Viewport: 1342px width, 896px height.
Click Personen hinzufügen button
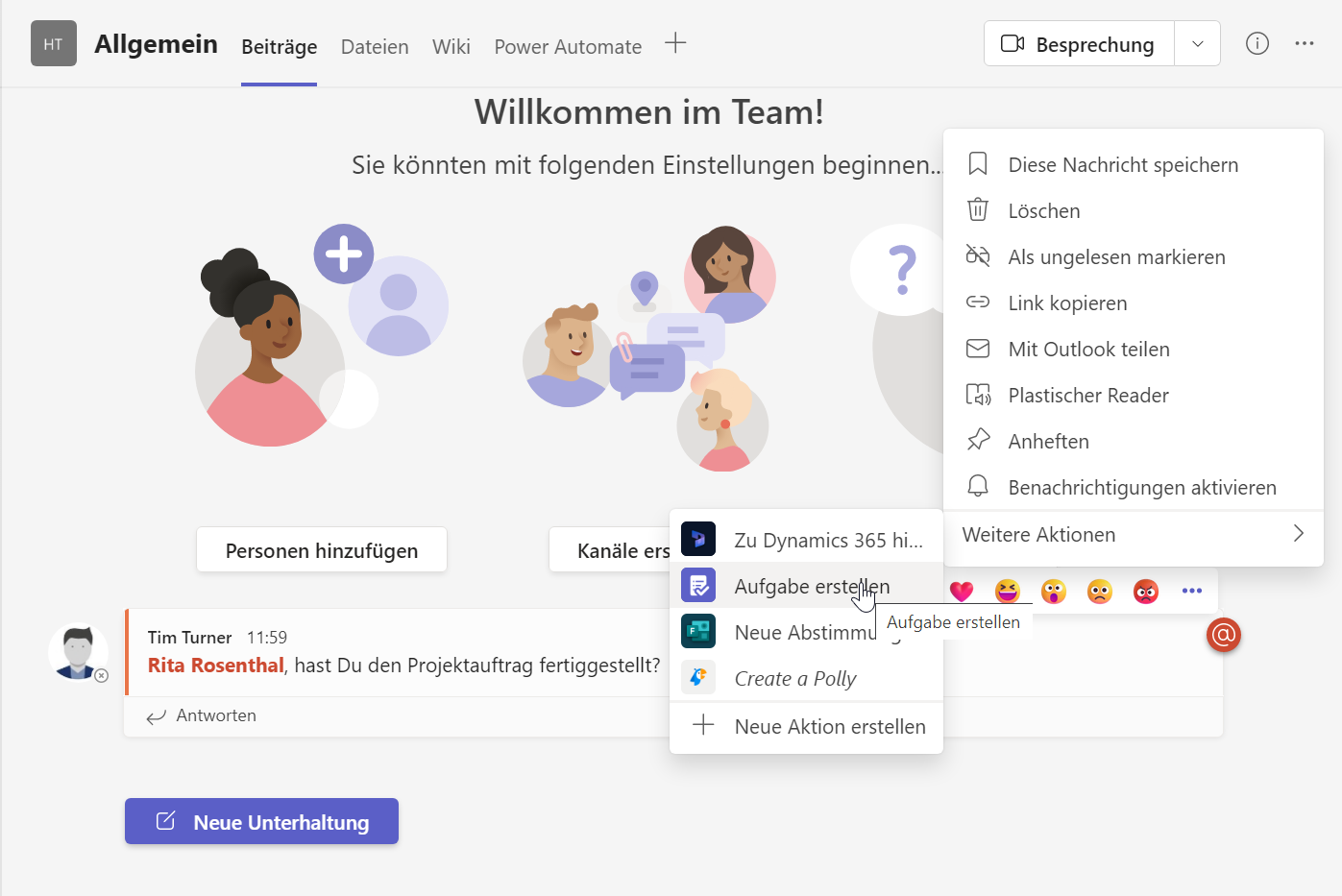(322, 550)
